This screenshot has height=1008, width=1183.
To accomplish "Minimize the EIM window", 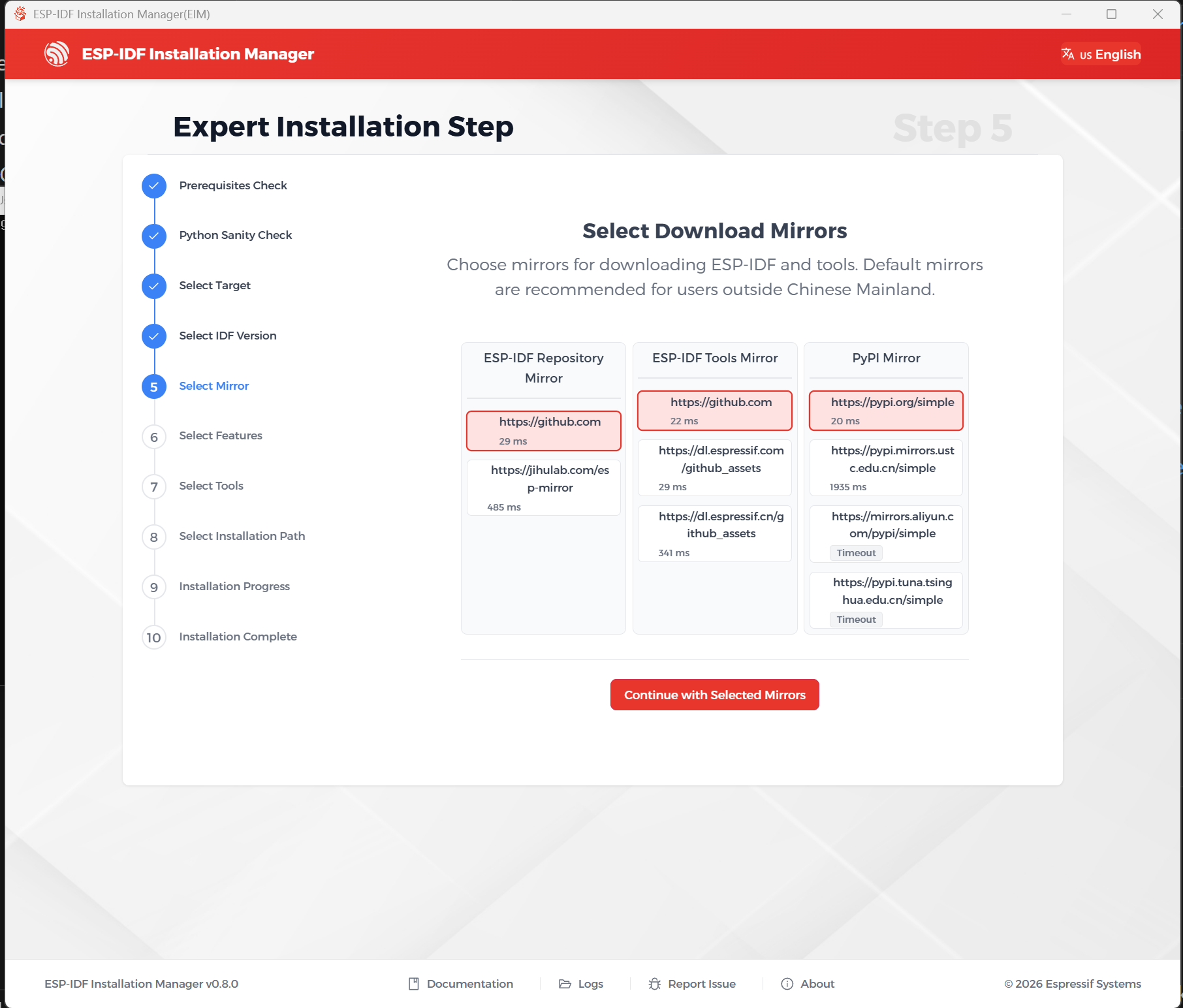I will 1067,14.
